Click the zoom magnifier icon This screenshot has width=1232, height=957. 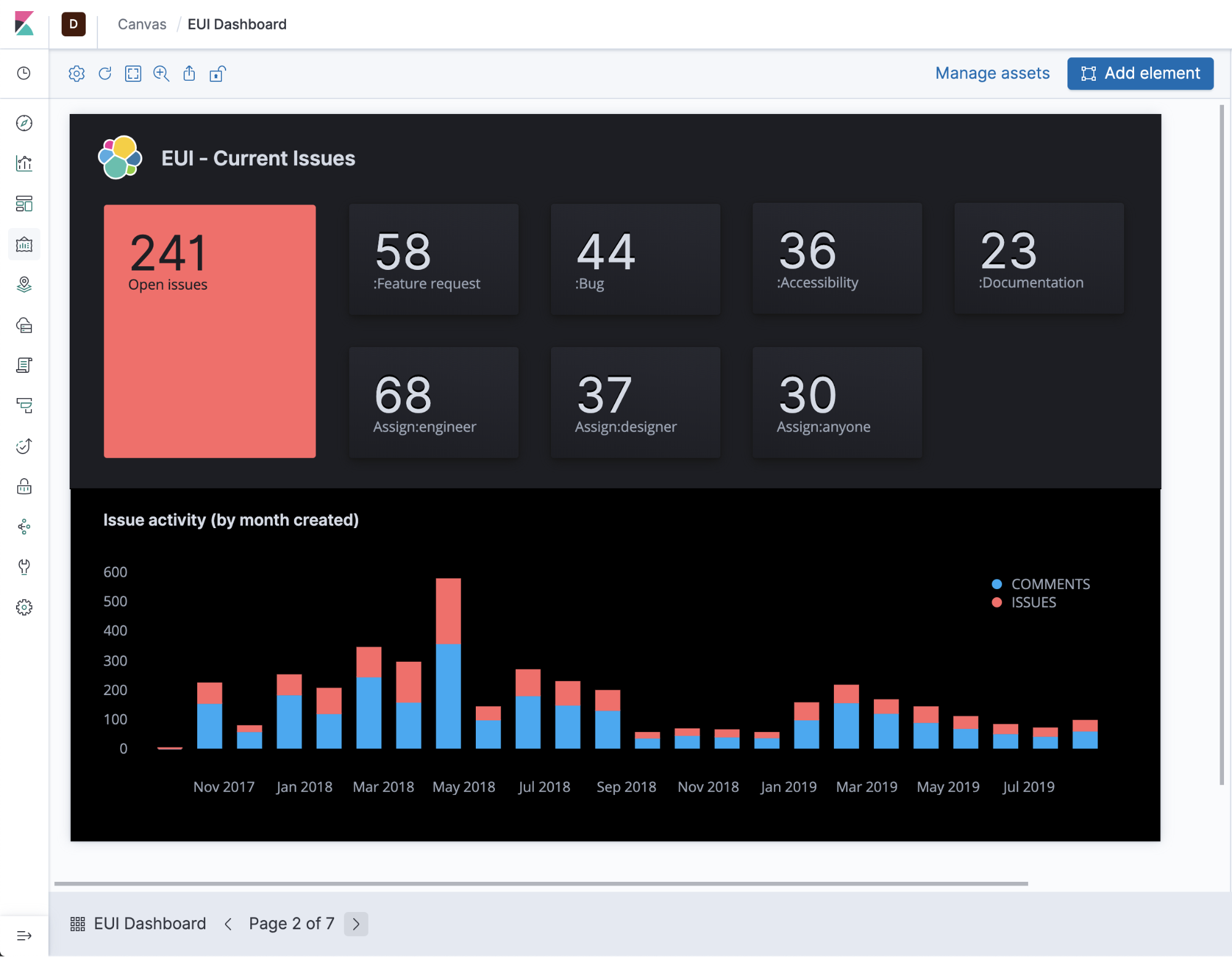pyautogui.click(x=161, y=74)
